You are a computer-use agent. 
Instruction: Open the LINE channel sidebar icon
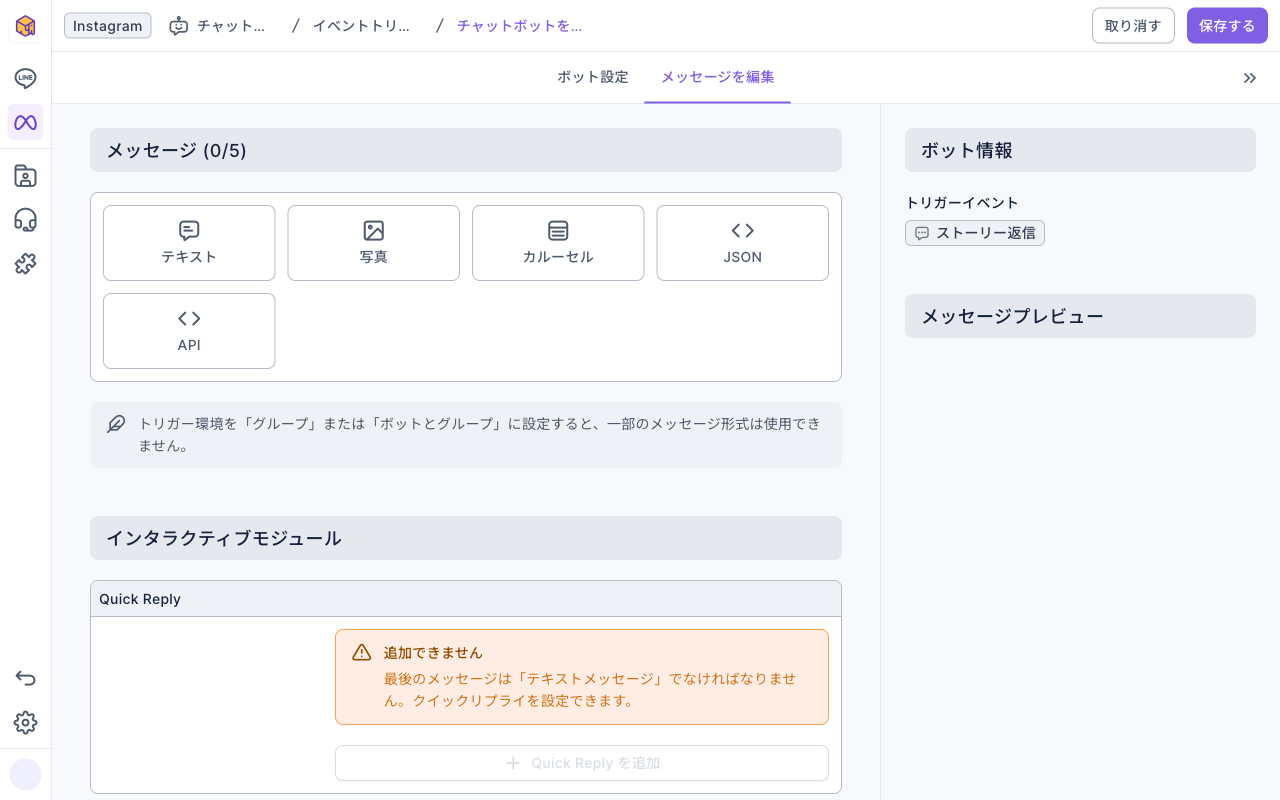point(25,78)
